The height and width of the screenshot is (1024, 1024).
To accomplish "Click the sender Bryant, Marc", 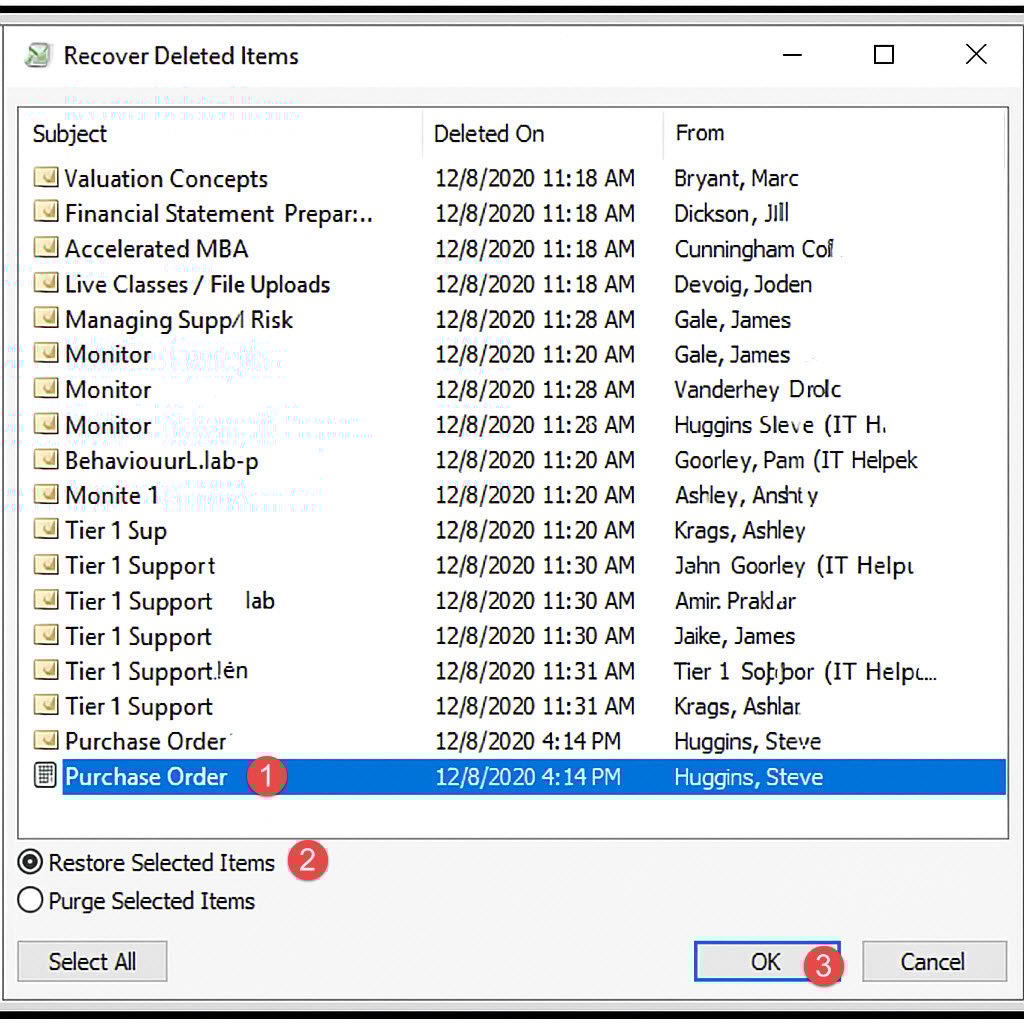I will 736,178.
